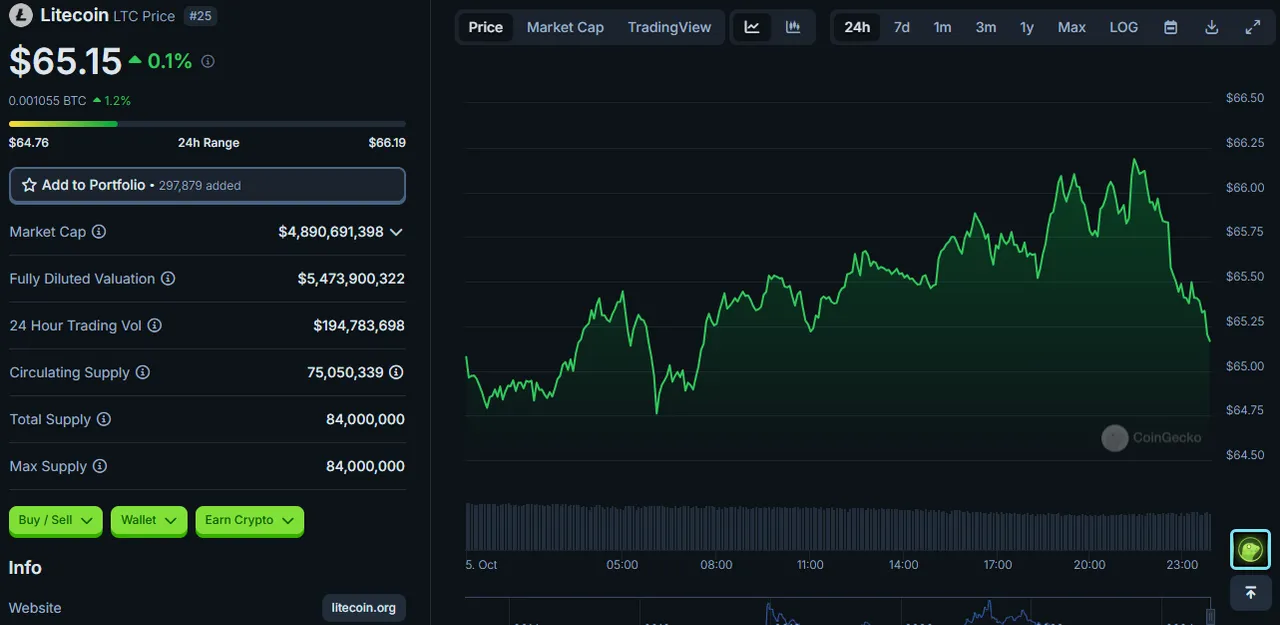
Task: Open price change info icon beside 0.1%
Action: (208, 62)
